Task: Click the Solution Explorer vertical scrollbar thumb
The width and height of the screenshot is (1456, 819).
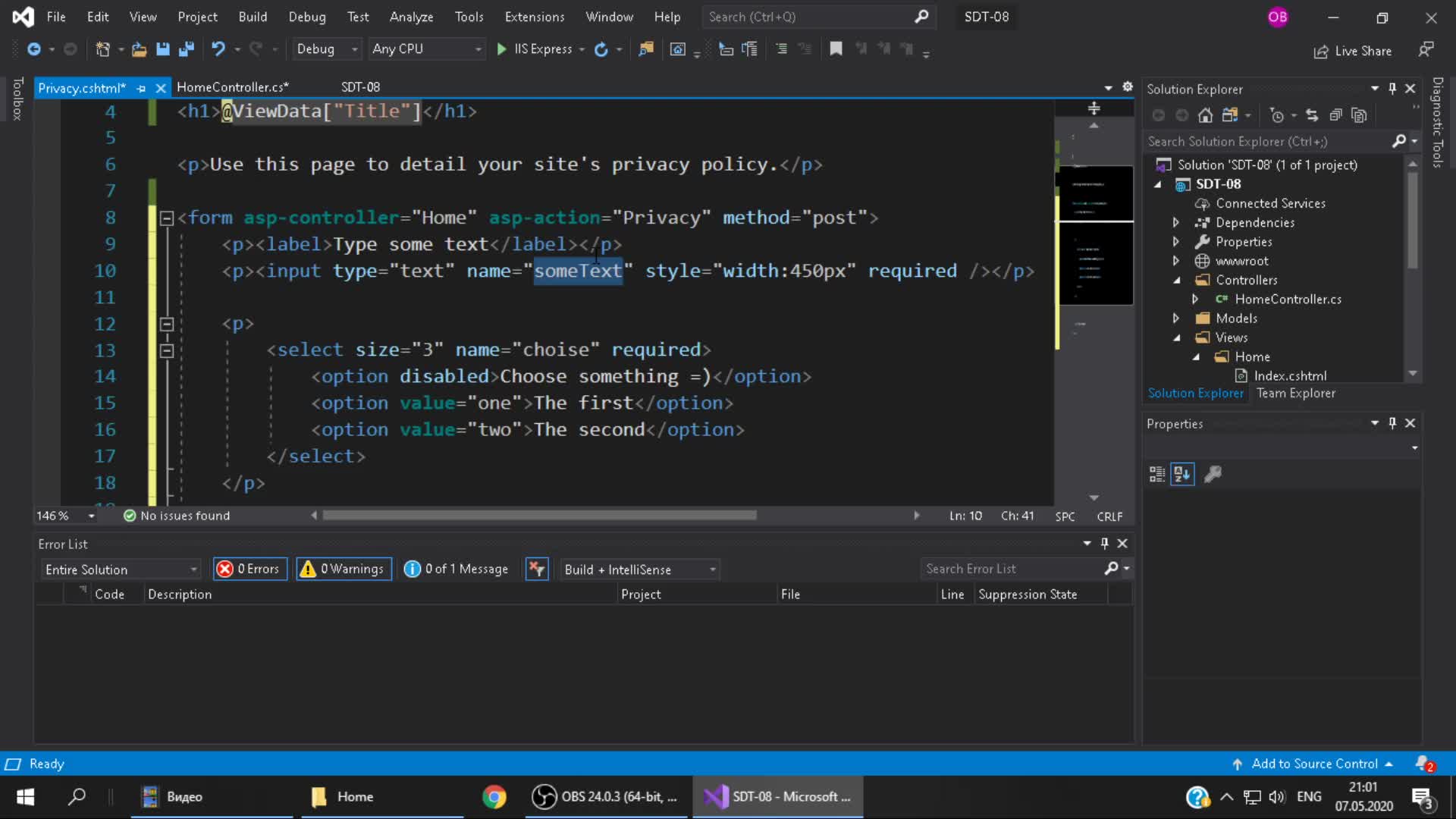Action: 1412,220
